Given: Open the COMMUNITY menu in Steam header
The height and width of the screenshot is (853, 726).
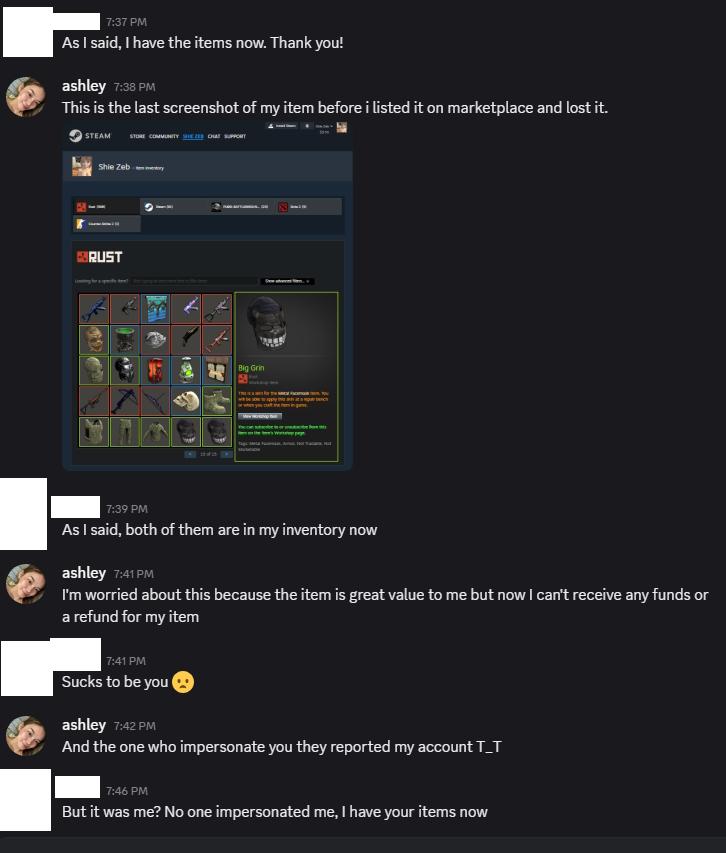Looking at the screenshot, I should 164,136.
